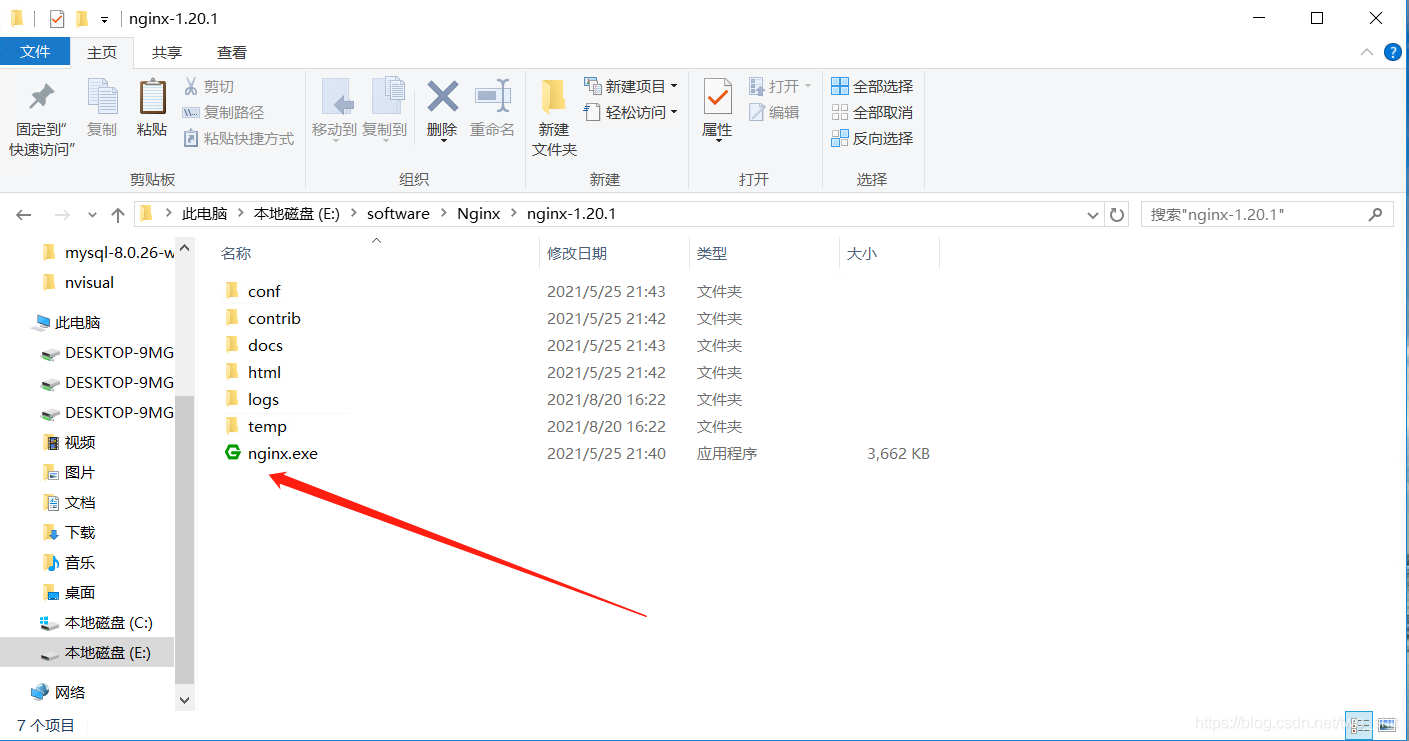Expand the chevron after Nginx in path
This screenshot has height=741, width=1409.
pyautogui.click(x=513, y=214)
